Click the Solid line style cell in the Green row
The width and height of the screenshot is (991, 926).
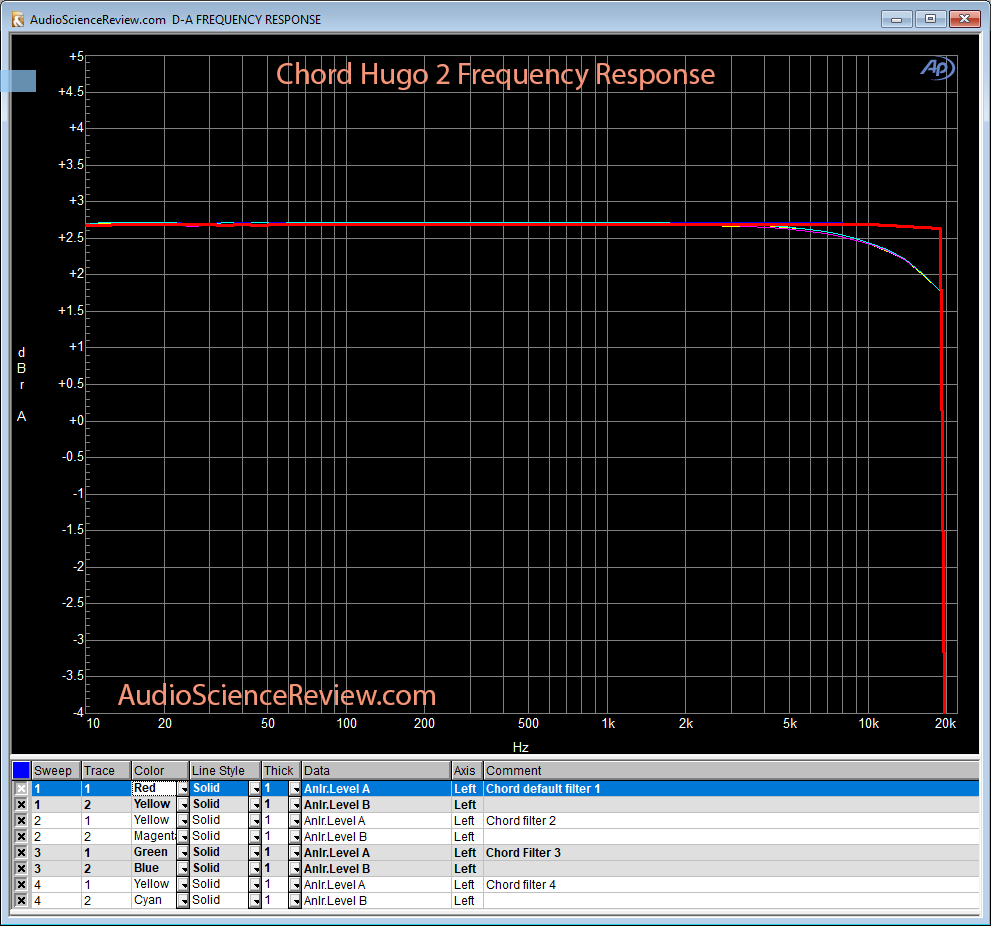[219, 853]
